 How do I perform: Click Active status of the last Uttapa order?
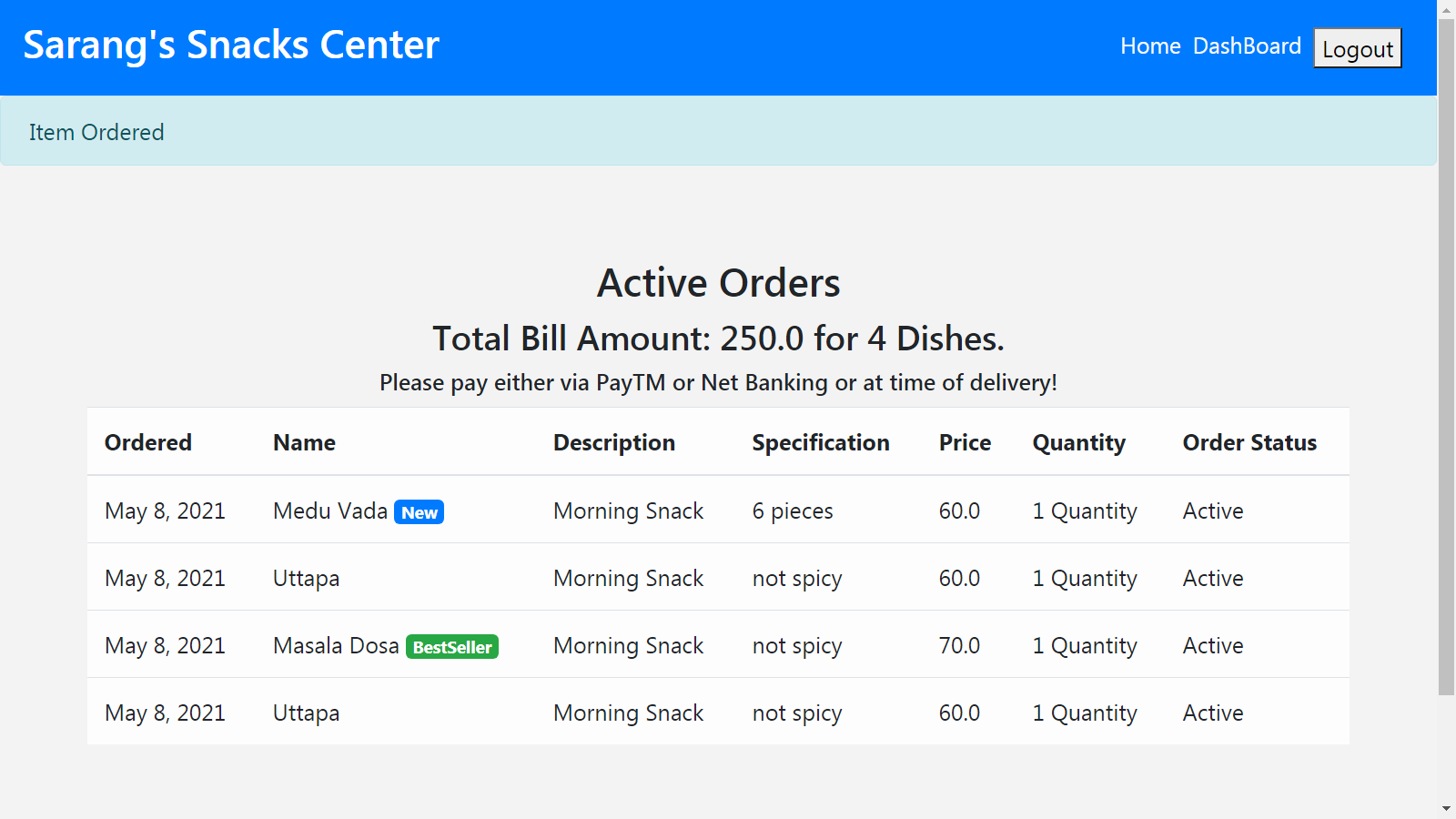coord(1212,713)
